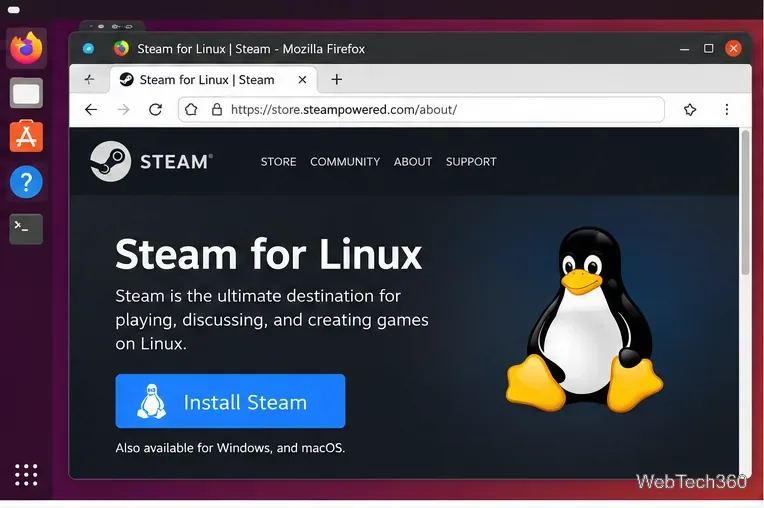This screenshot has width=764, height=508.
Task: Click the 'Steam for Linux' heading
Action: click(268, 254)
